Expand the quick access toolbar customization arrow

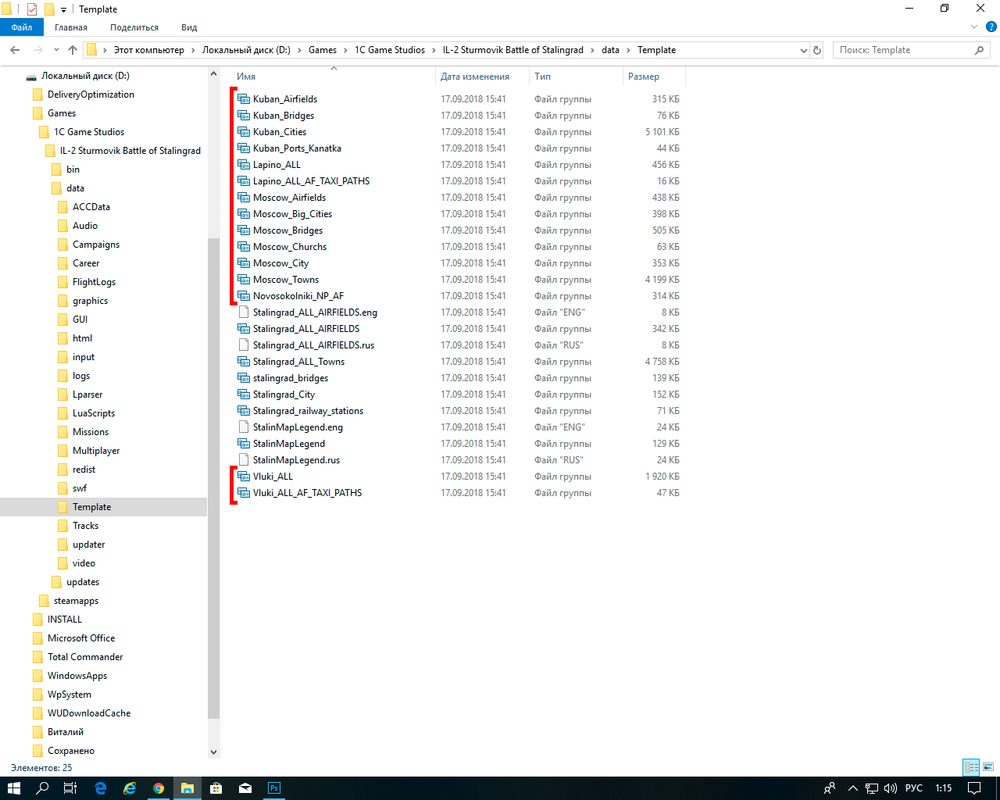point(63,9)
